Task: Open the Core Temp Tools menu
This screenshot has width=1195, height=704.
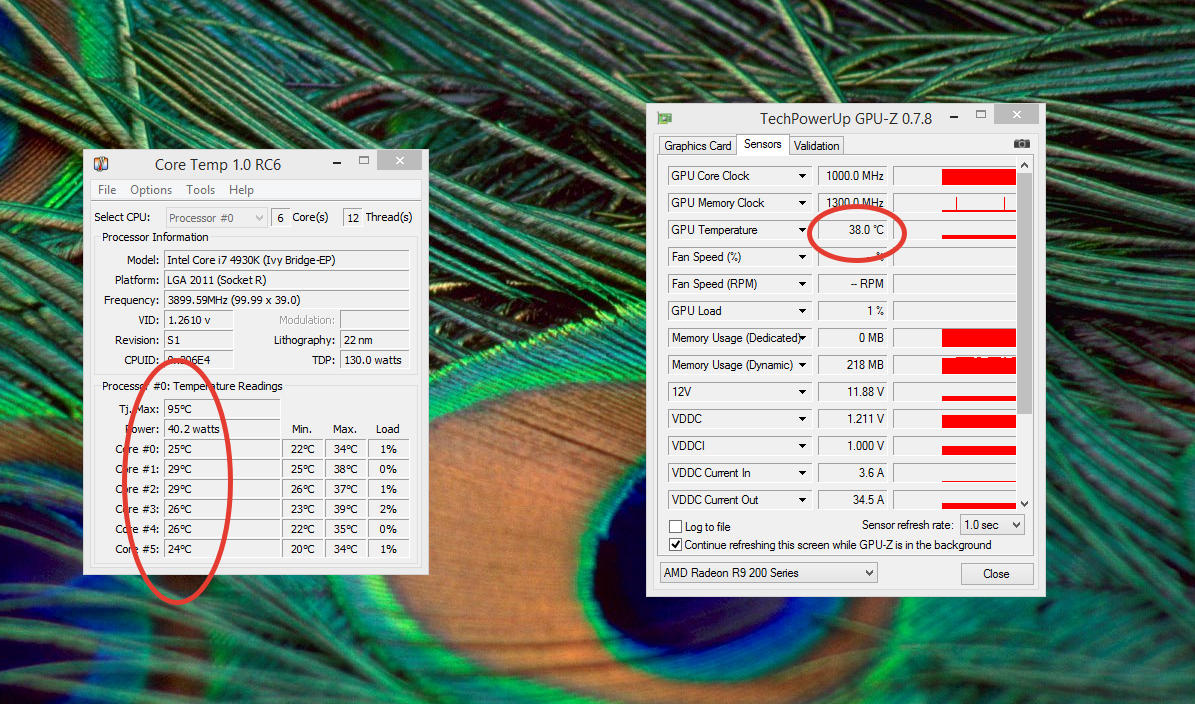Action: (200, 190)
